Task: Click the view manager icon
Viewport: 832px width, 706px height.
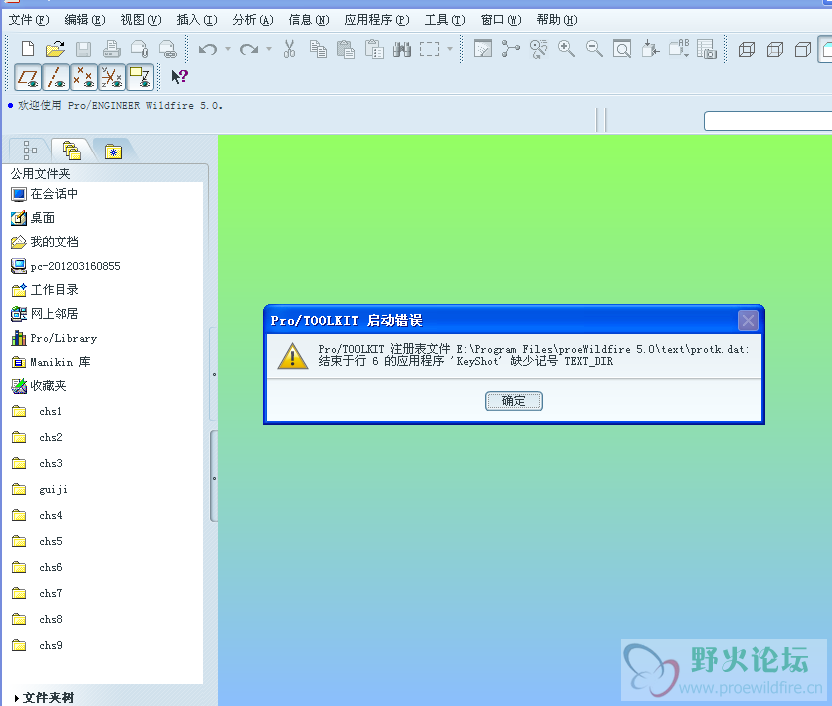Action: (706, 49)
